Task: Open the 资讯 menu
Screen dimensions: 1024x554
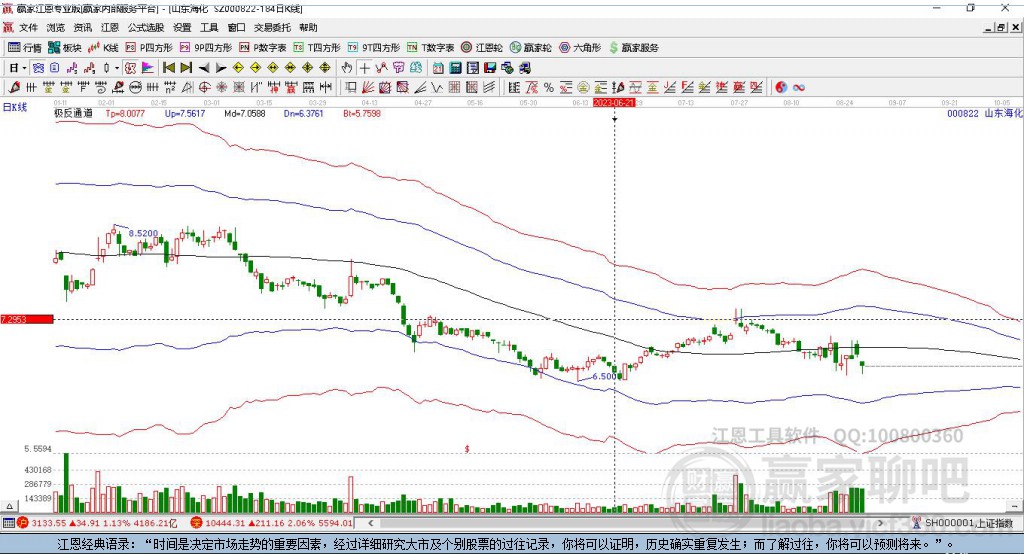Action: tap(83, 27)
